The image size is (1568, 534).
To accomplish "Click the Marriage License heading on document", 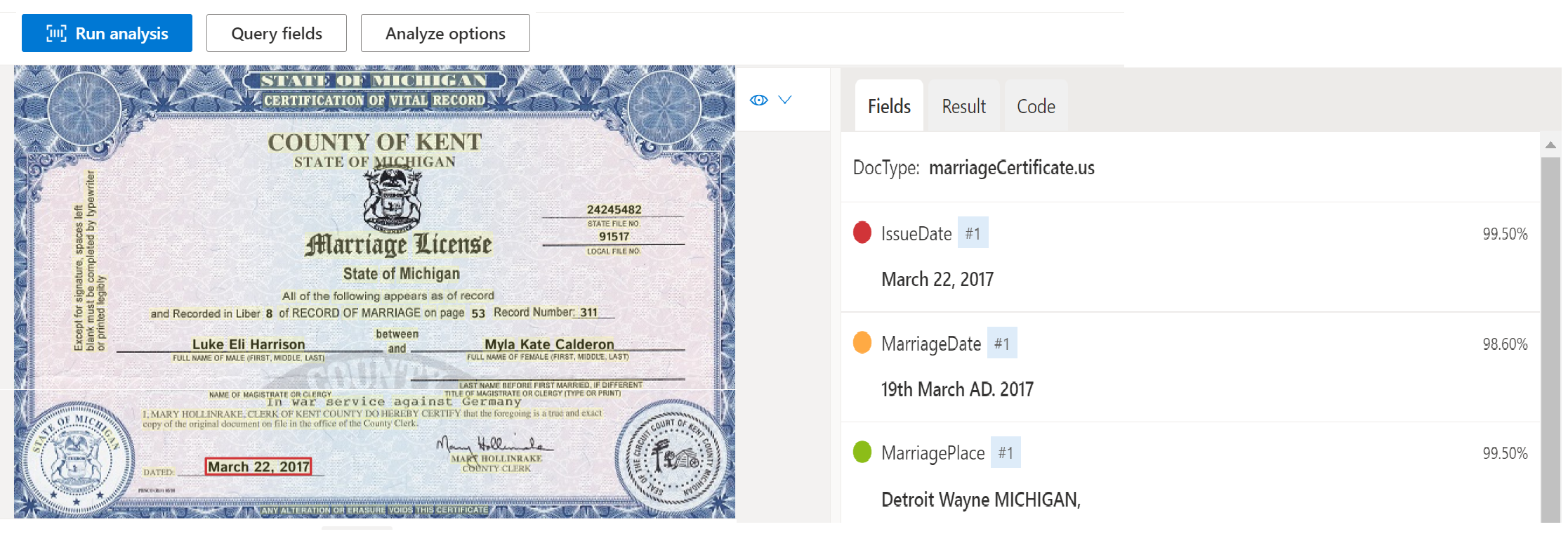I will click(x=398, y=245).
